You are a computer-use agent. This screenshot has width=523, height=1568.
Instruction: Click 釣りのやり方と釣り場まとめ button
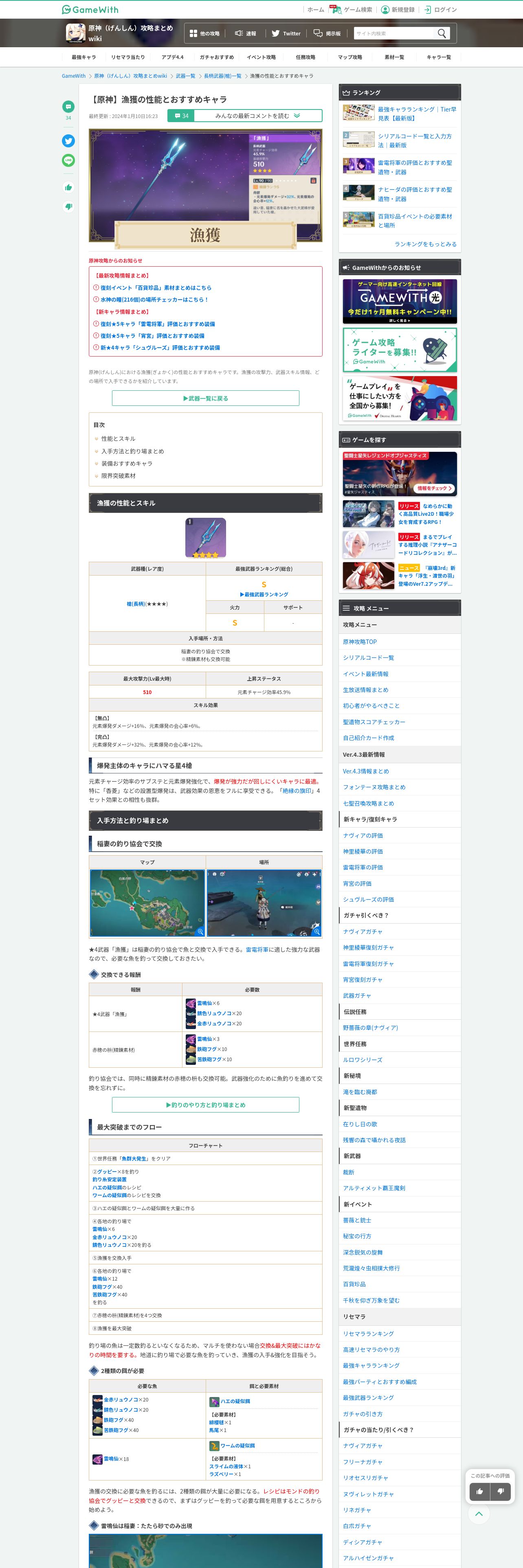coord(205,1105)
